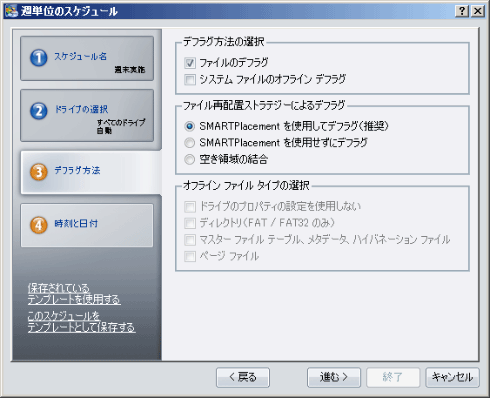Select SMARTPlacement を使用してデフラグ(推奨) option
490x398 pixels.
pos(190,126)
